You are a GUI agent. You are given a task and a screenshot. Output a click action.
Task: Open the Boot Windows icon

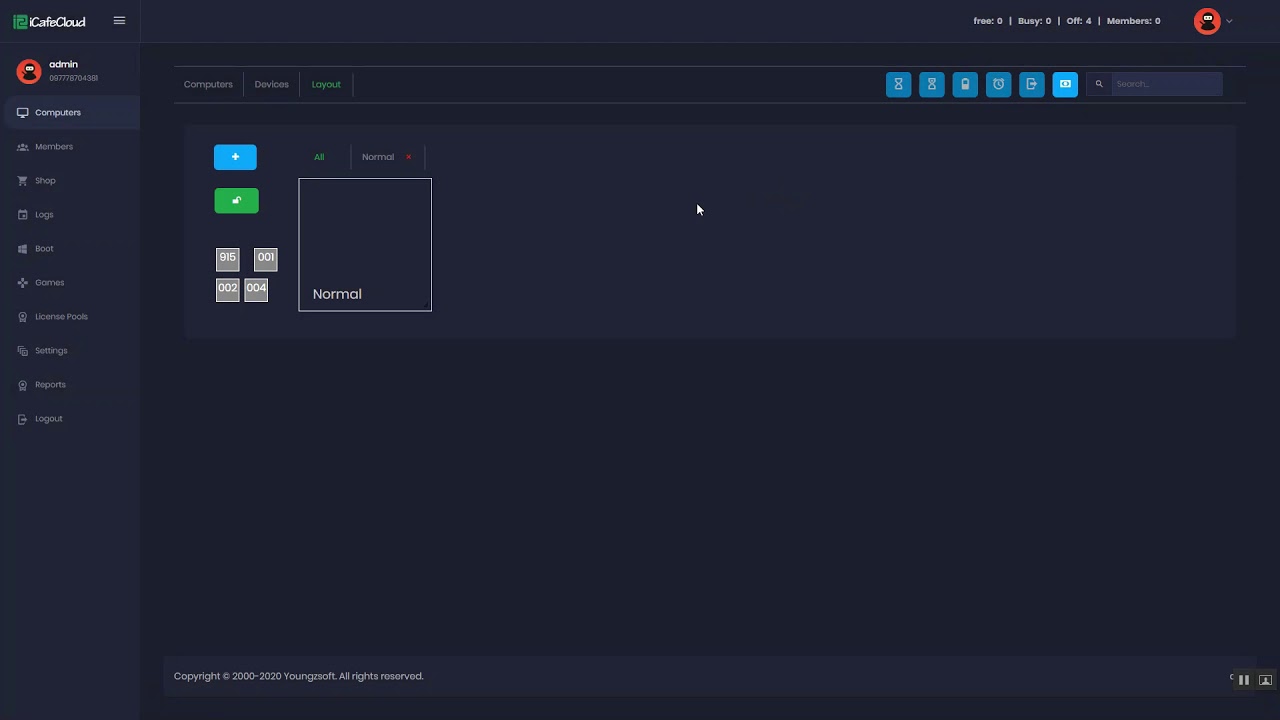click(23, 249)
